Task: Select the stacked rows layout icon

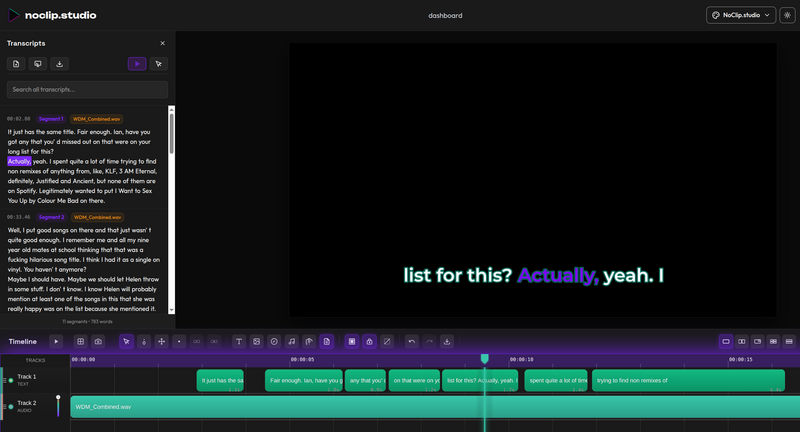Action: pyautogui.click(x=789, y=342)
